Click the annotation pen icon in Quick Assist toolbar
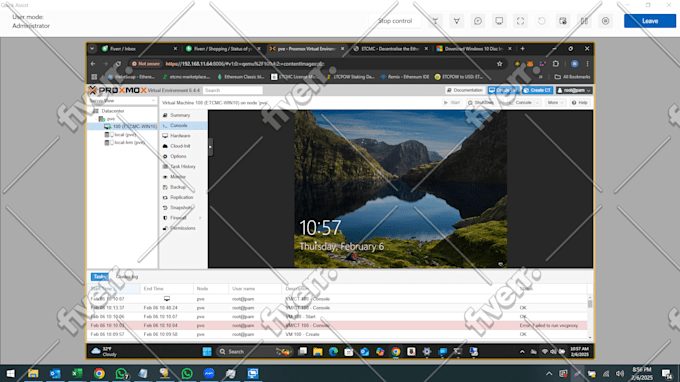Image resolution: width=680 pixels, height=382 pixels. tap(456, 21)
